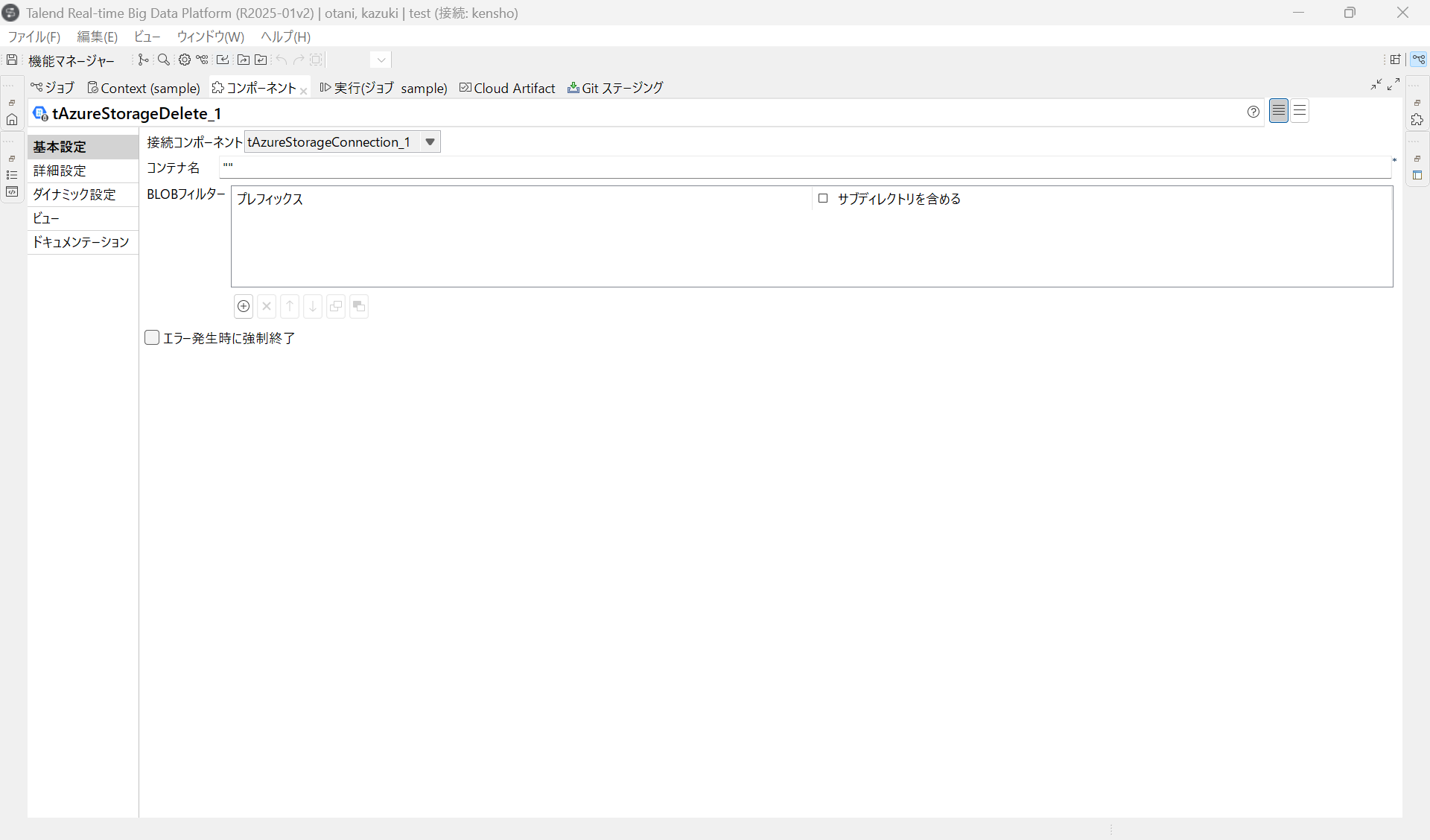Click add row plus button under BLOB filter
The image size is (1430, 840).
[x=244, y=306]
